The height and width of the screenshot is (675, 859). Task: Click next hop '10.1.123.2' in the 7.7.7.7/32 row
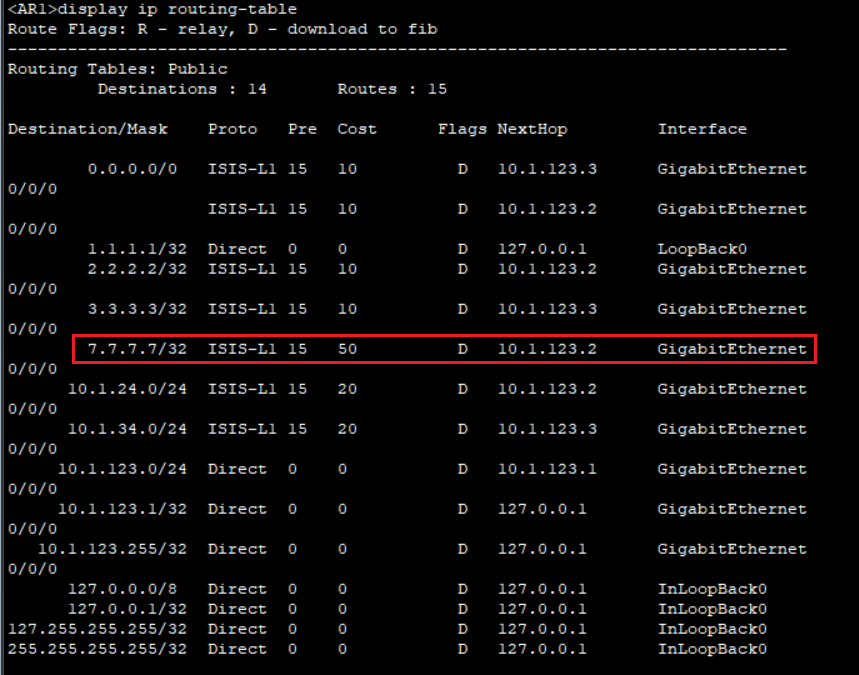(x=547, y=349)
